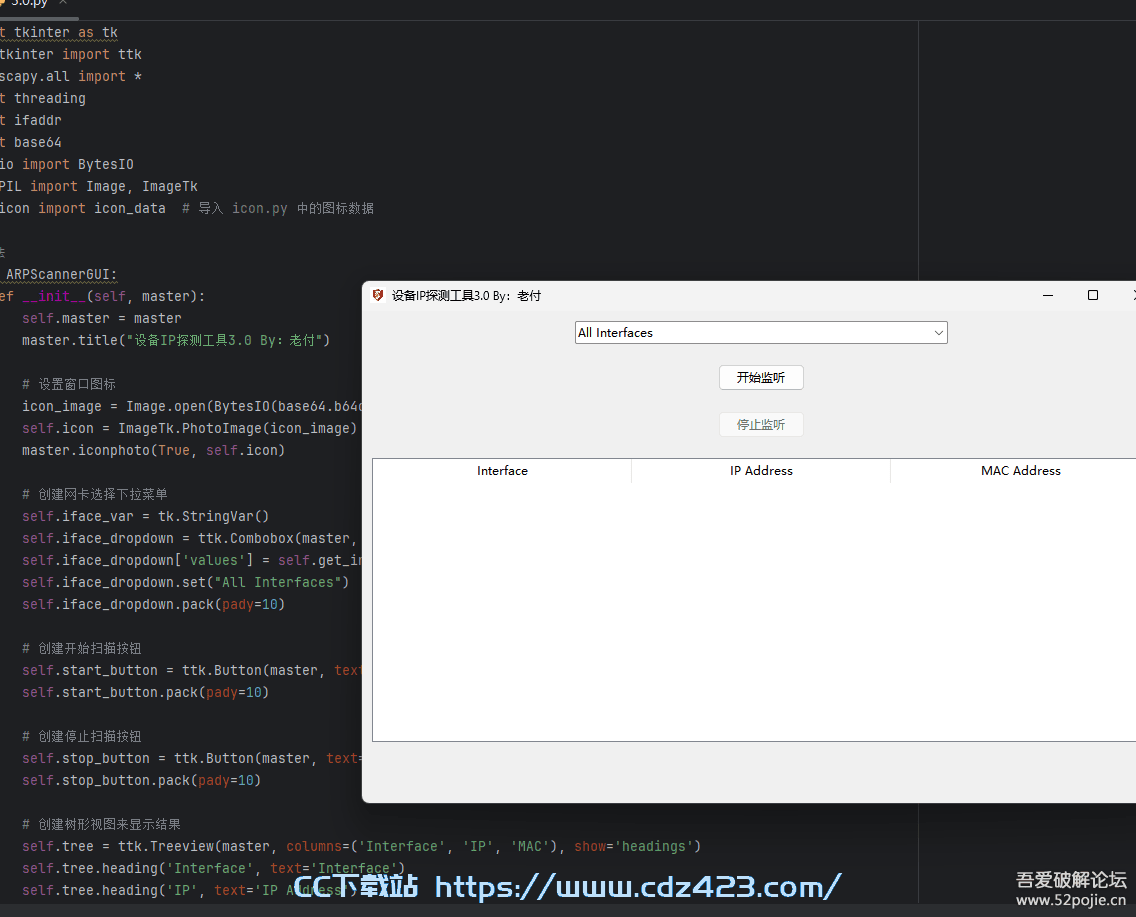Close the 3.0.py editor tab
Screen dimensions: 1136x917
click(x=63, y=4)
